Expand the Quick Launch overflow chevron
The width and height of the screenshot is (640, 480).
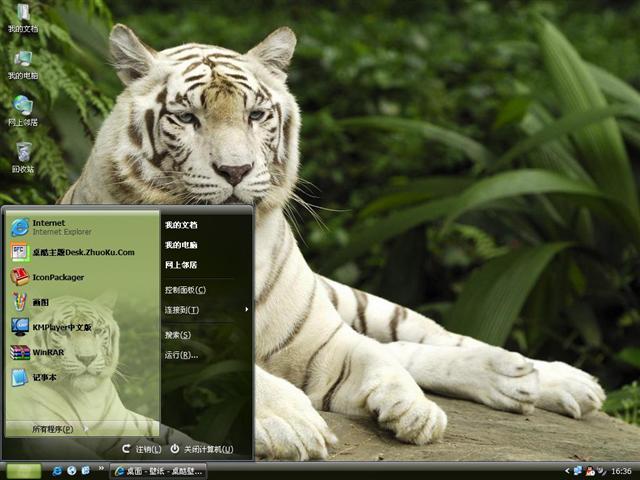coord(100,470)
